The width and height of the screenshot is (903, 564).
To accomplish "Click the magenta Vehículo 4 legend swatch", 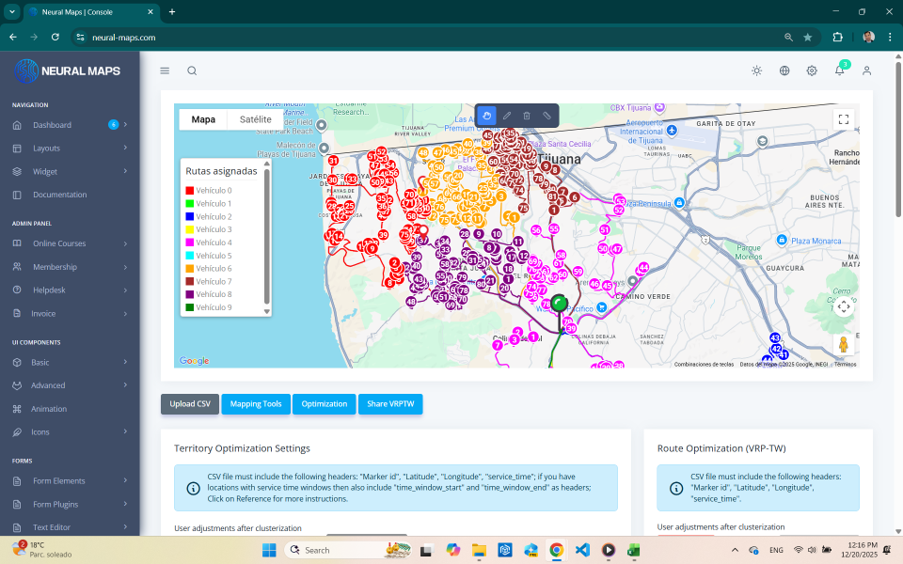I will coord(189,243).
